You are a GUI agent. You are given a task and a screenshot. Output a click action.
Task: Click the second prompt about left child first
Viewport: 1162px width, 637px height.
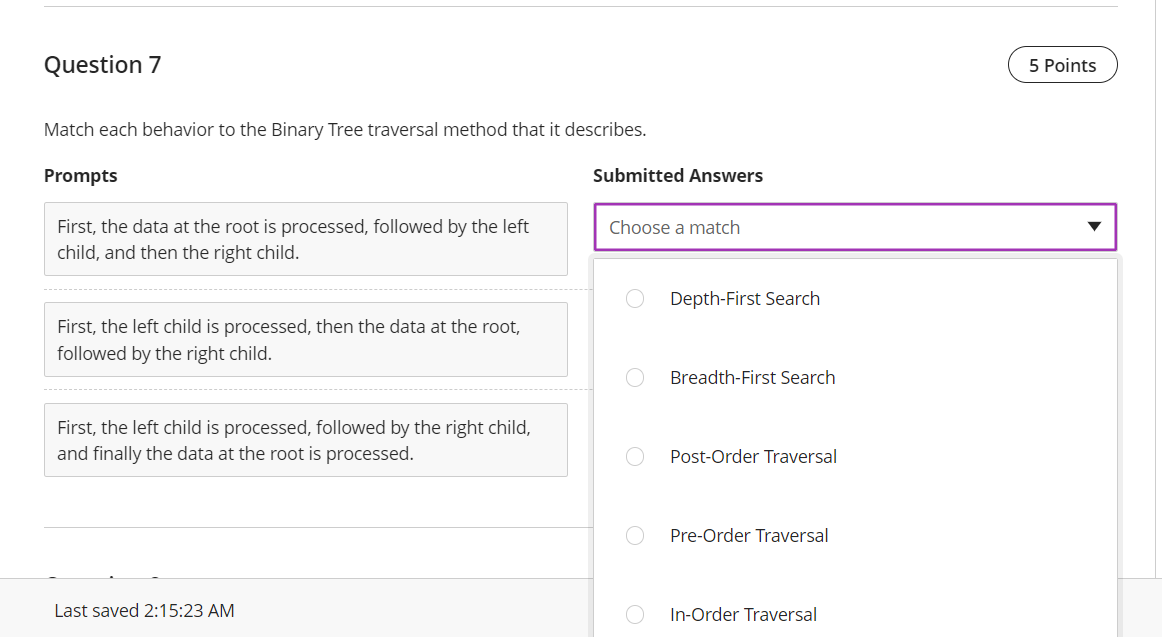point(306,339)
